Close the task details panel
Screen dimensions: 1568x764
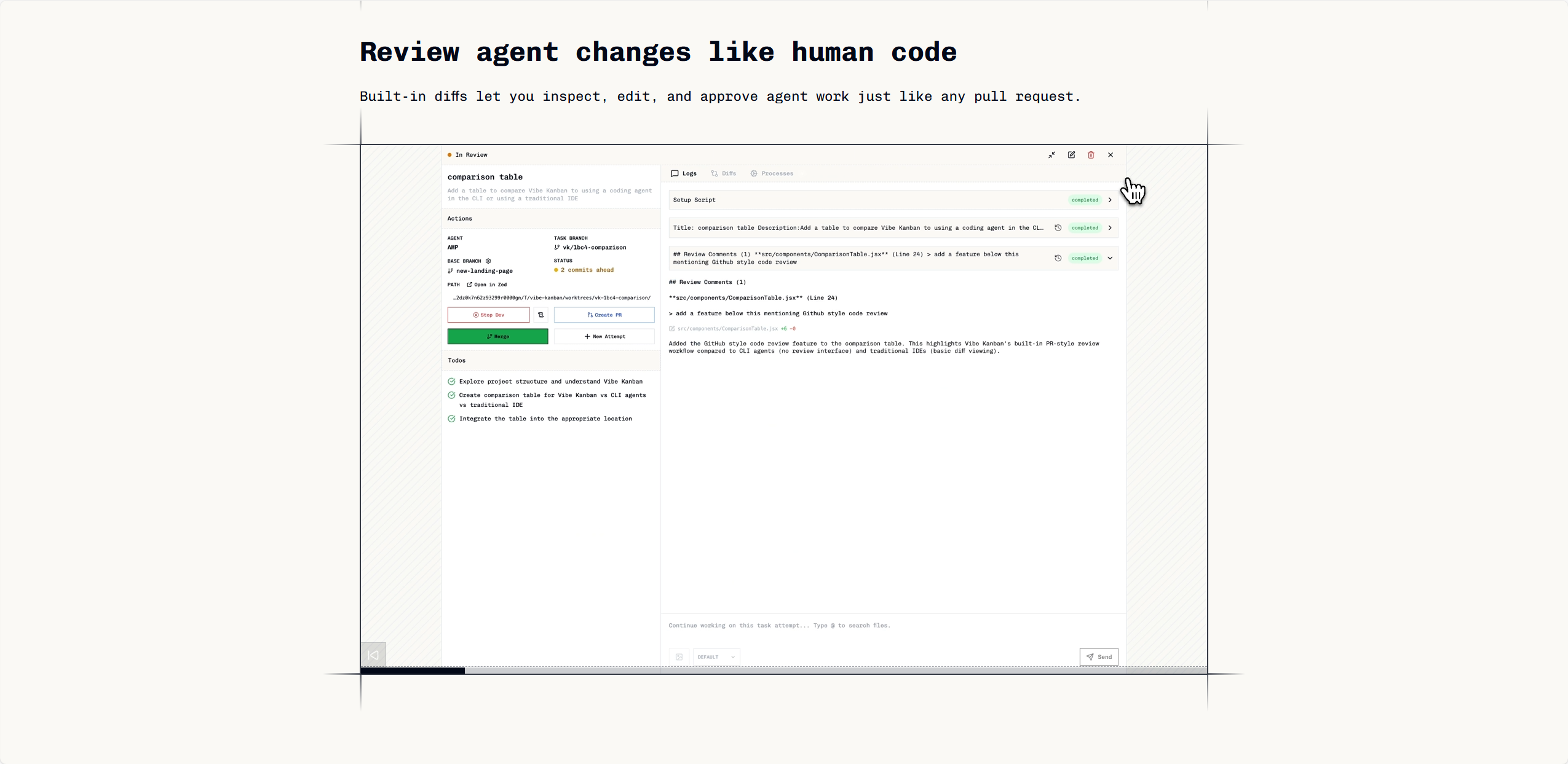[1111, 155]
